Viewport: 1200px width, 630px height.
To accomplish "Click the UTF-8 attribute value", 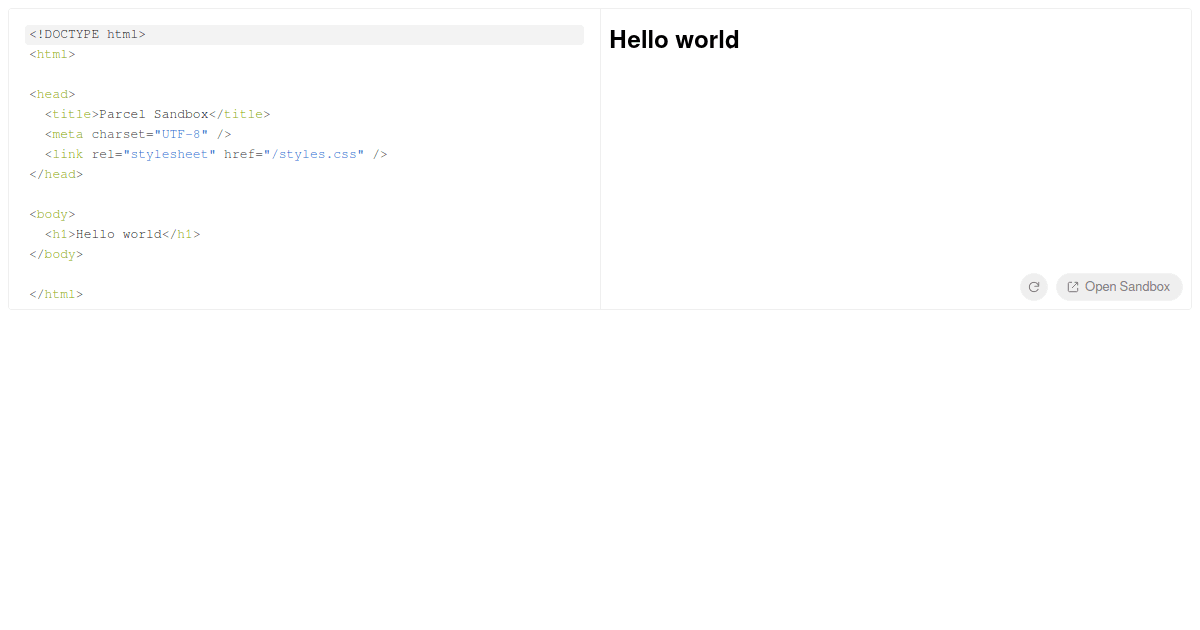I will 180,134.
